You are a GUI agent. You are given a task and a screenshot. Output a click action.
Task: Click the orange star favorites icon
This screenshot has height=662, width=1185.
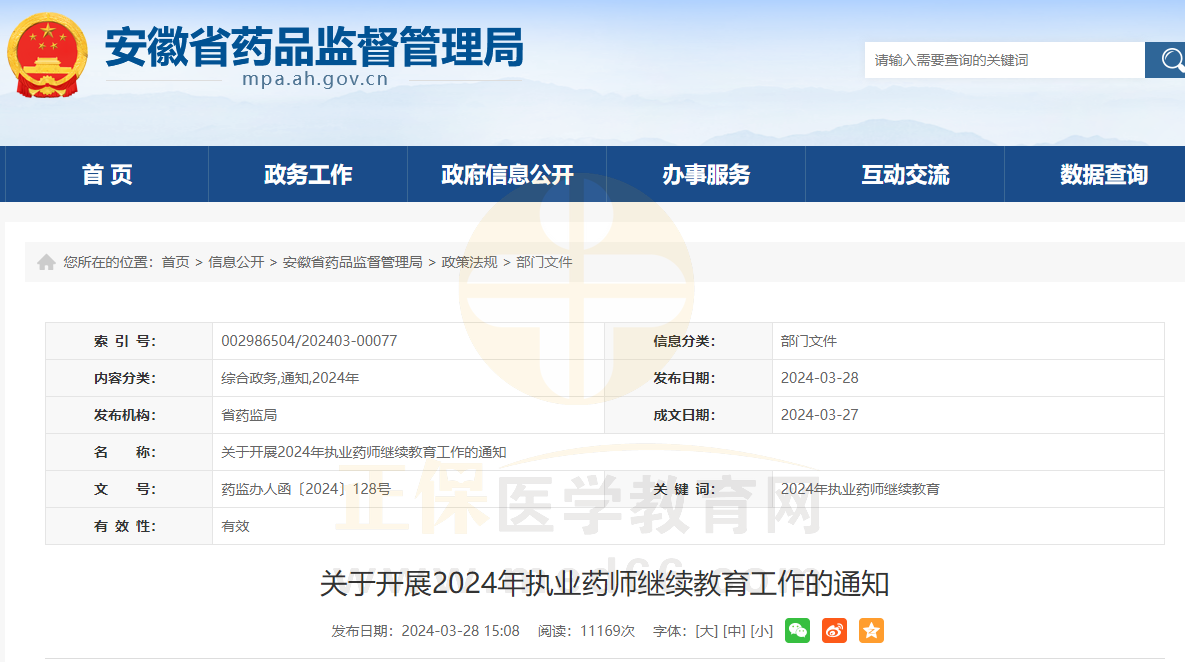click(x=871, y=630)
